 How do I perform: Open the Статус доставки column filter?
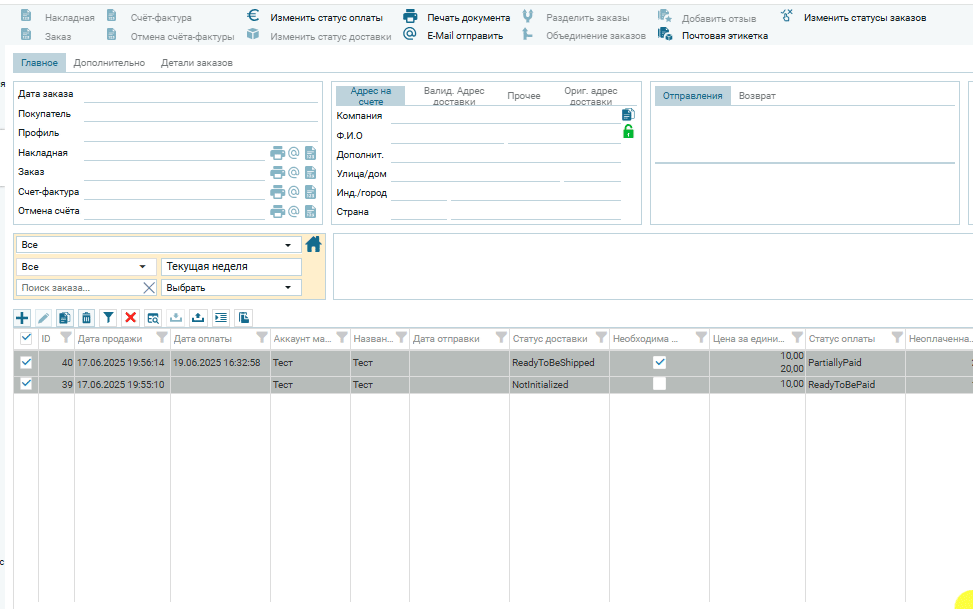[601, 338]
